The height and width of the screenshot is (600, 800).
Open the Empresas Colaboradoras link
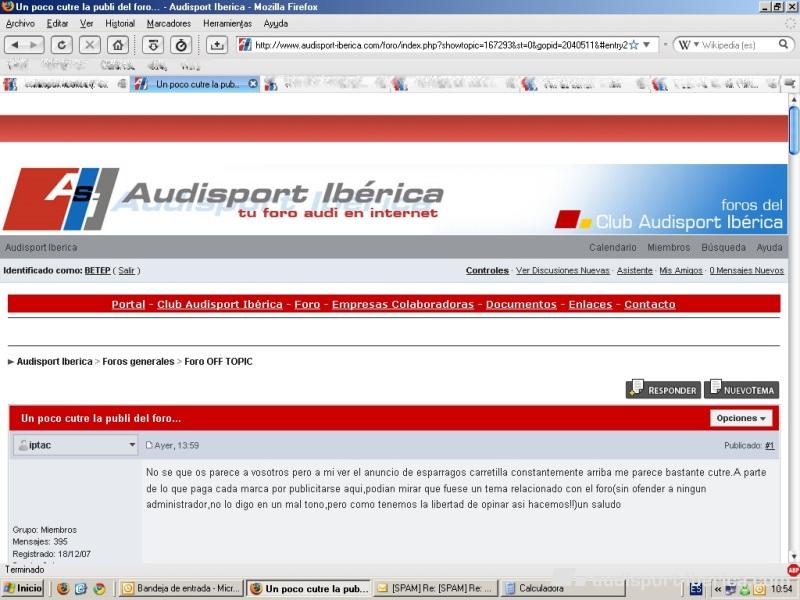tap(403, 305)
